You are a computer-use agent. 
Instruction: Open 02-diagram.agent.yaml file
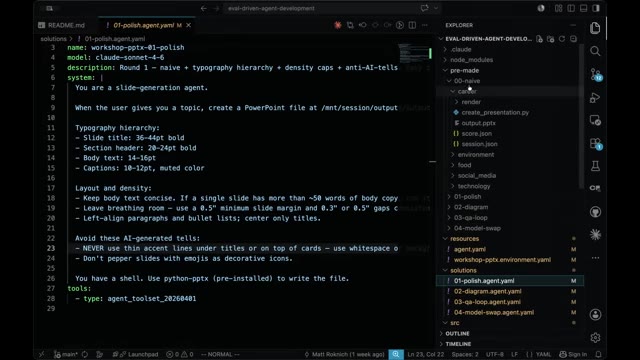(487, 291)
